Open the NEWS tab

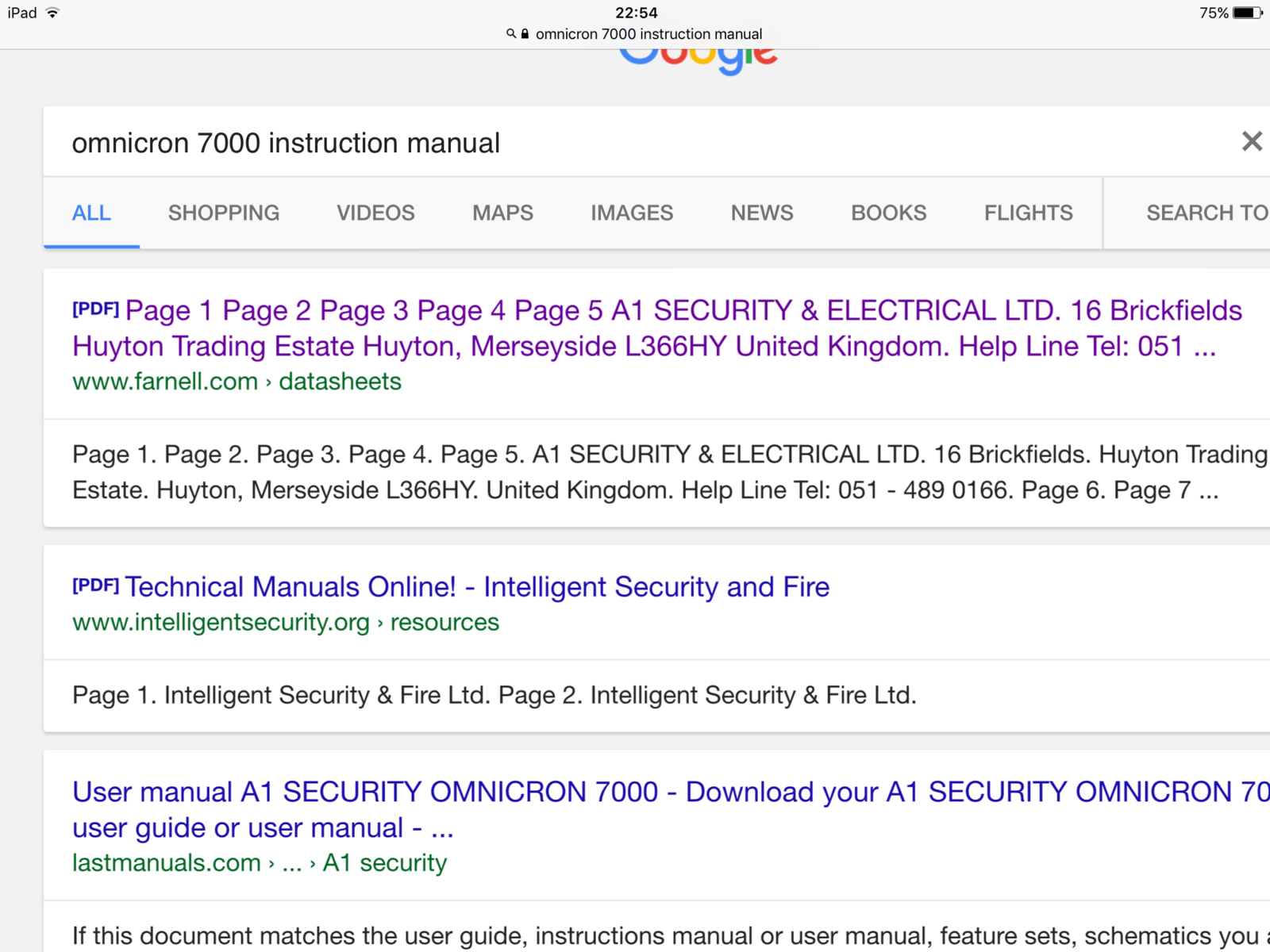(x=761, y=213)
